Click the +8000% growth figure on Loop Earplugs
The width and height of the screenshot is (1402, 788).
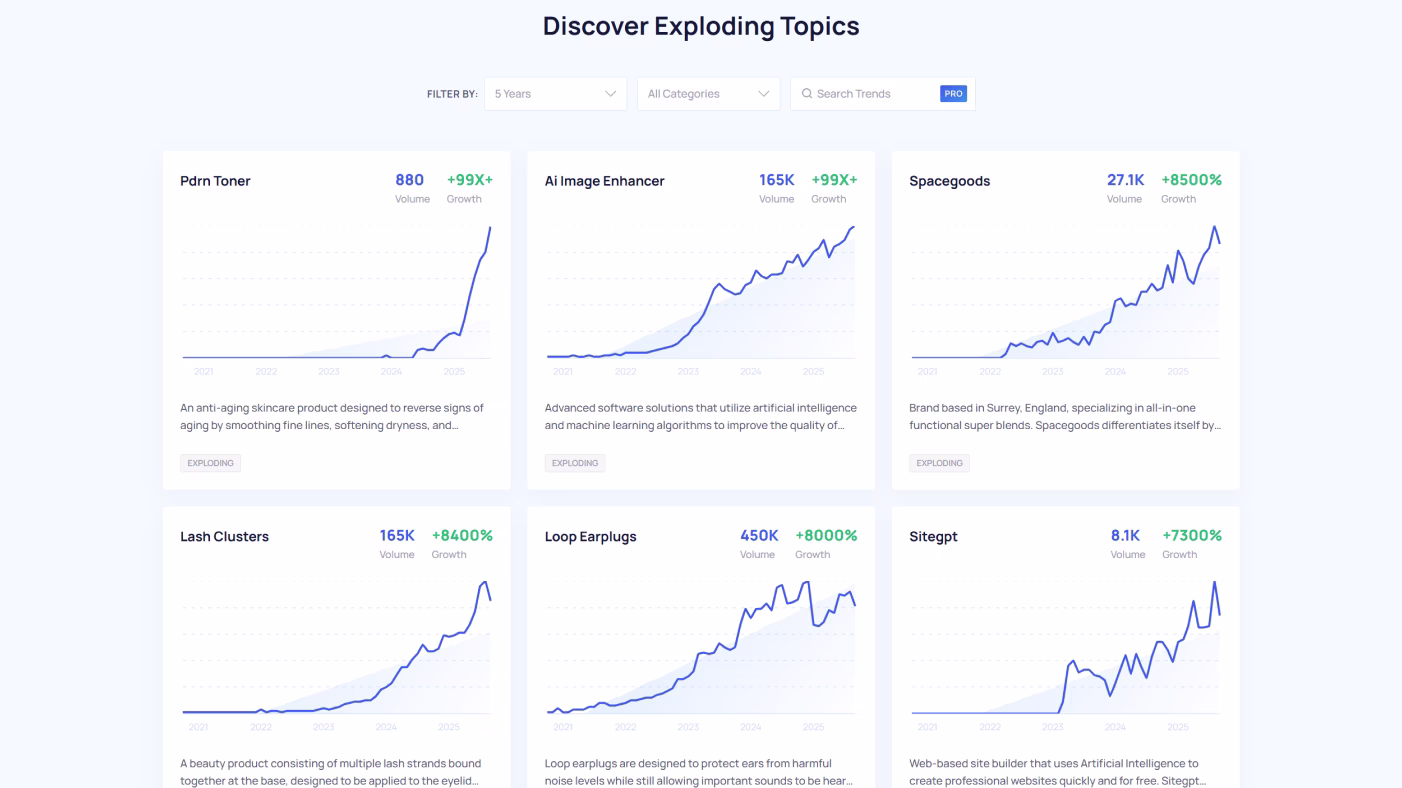(826, 535)
